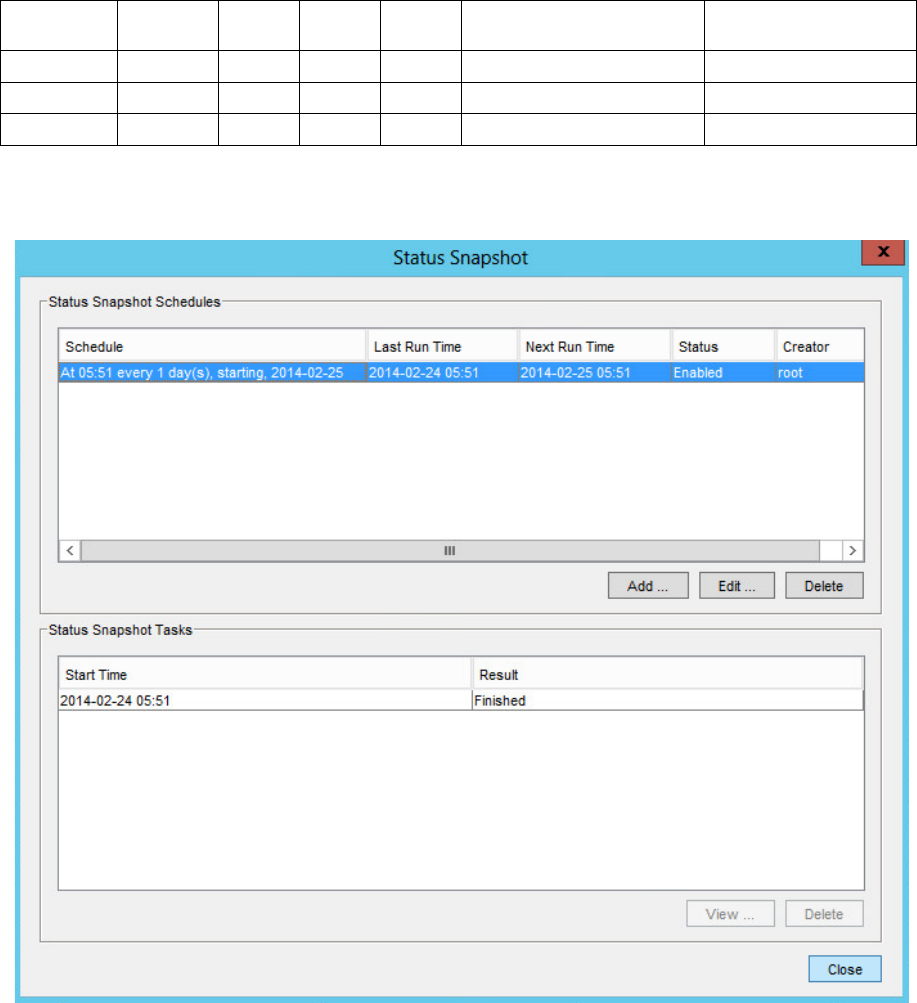This screenshot has width=917, height=1003.
Task: Sort tasks by Start Time header
Action: [x=265, y=675]
